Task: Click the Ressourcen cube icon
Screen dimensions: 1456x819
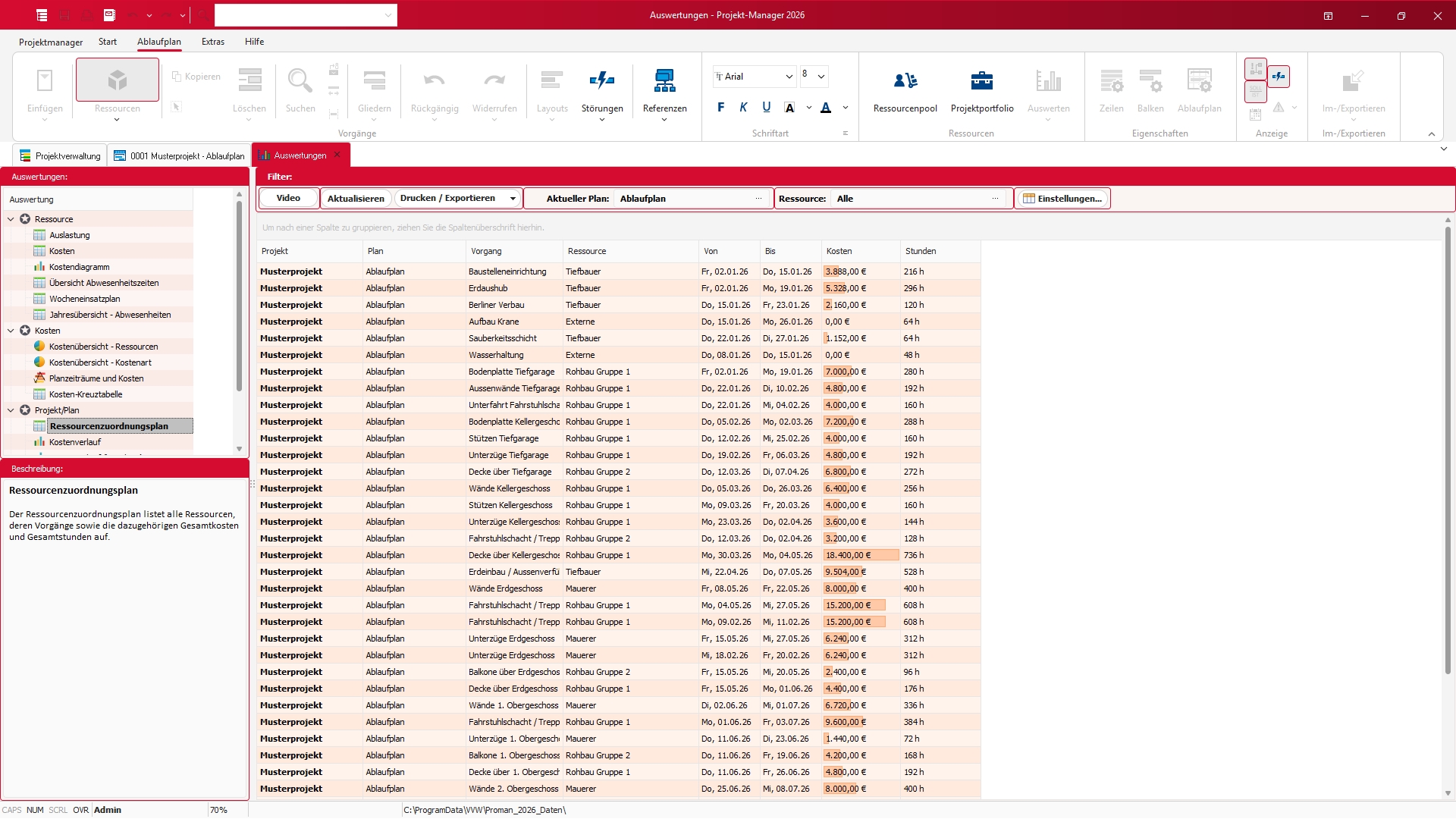Action: pos(117,80)
